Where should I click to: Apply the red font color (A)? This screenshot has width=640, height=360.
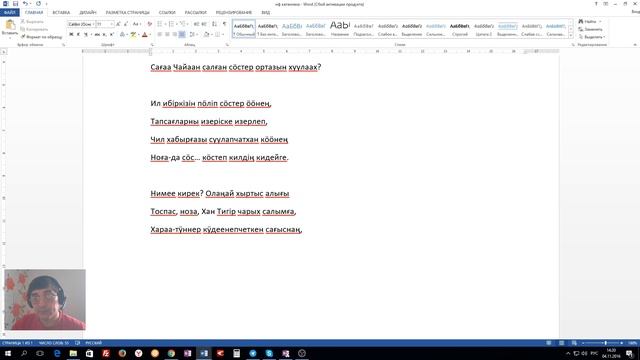[144, 35]
